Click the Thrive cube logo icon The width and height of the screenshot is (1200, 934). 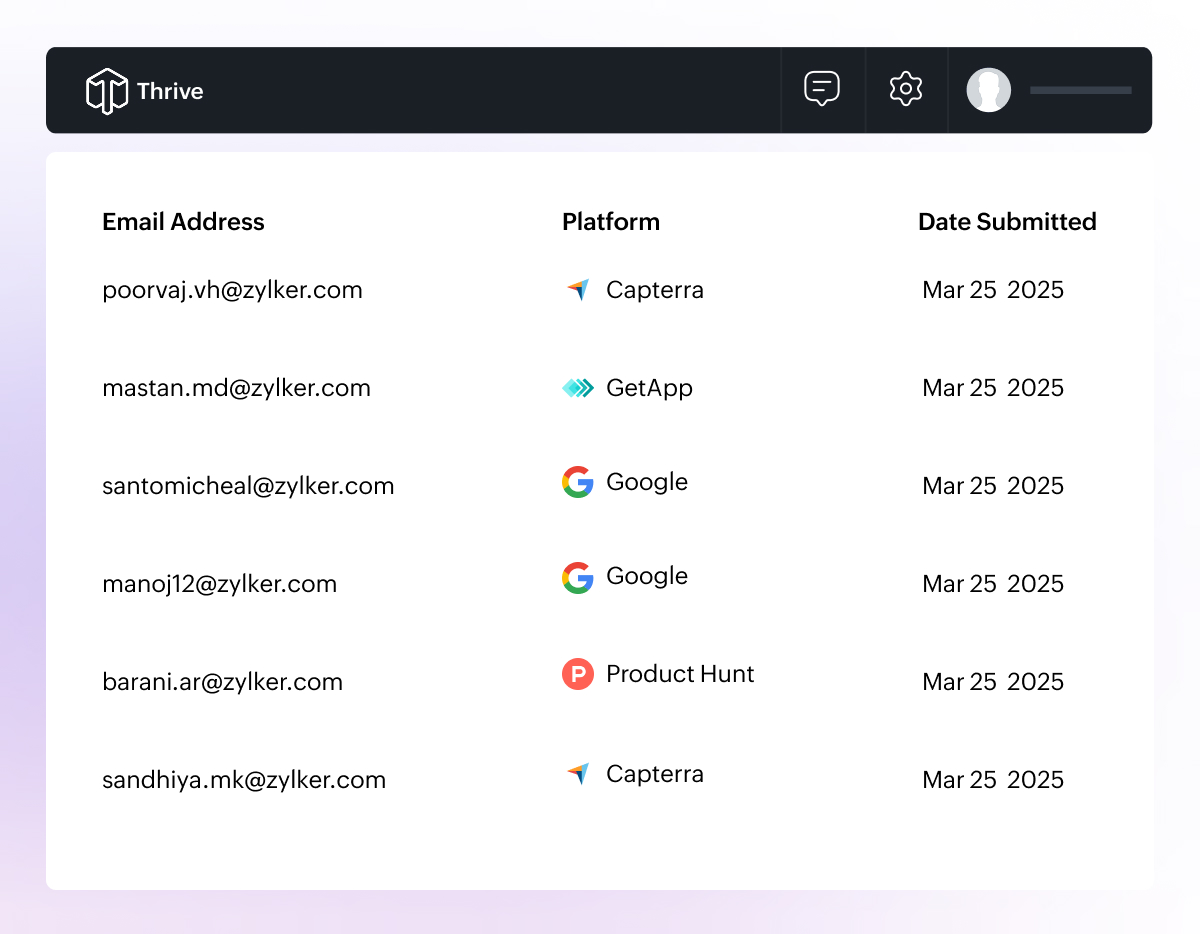click(107, 91)
